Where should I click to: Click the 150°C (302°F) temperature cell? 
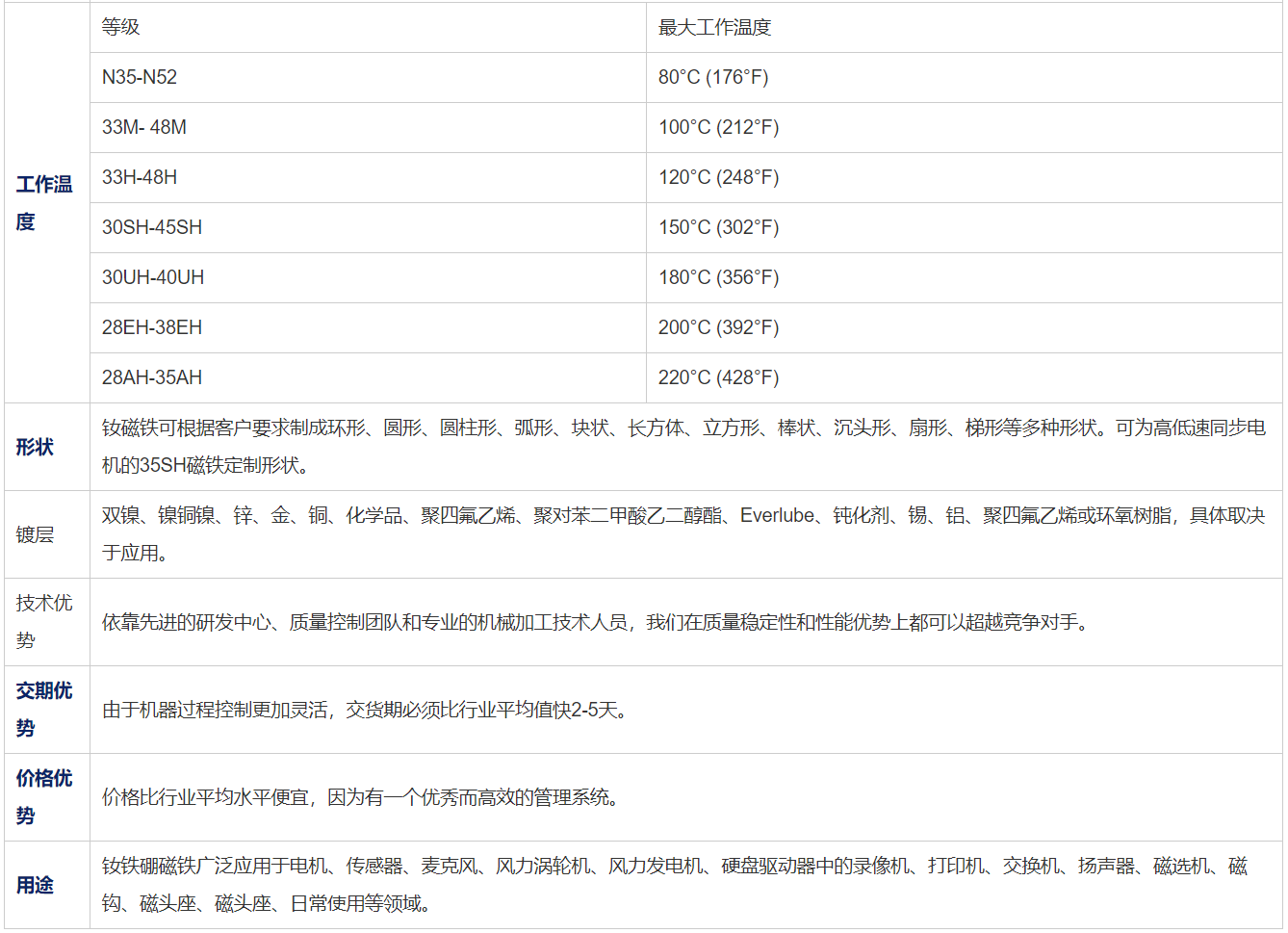718,228
